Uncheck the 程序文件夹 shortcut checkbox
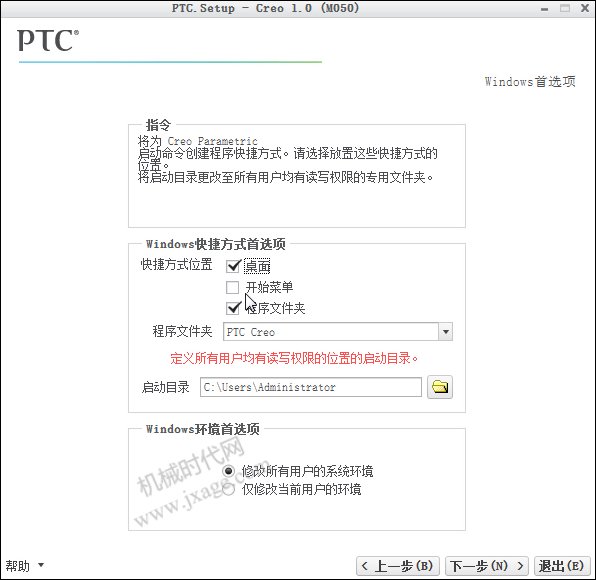 pos(233,308)
